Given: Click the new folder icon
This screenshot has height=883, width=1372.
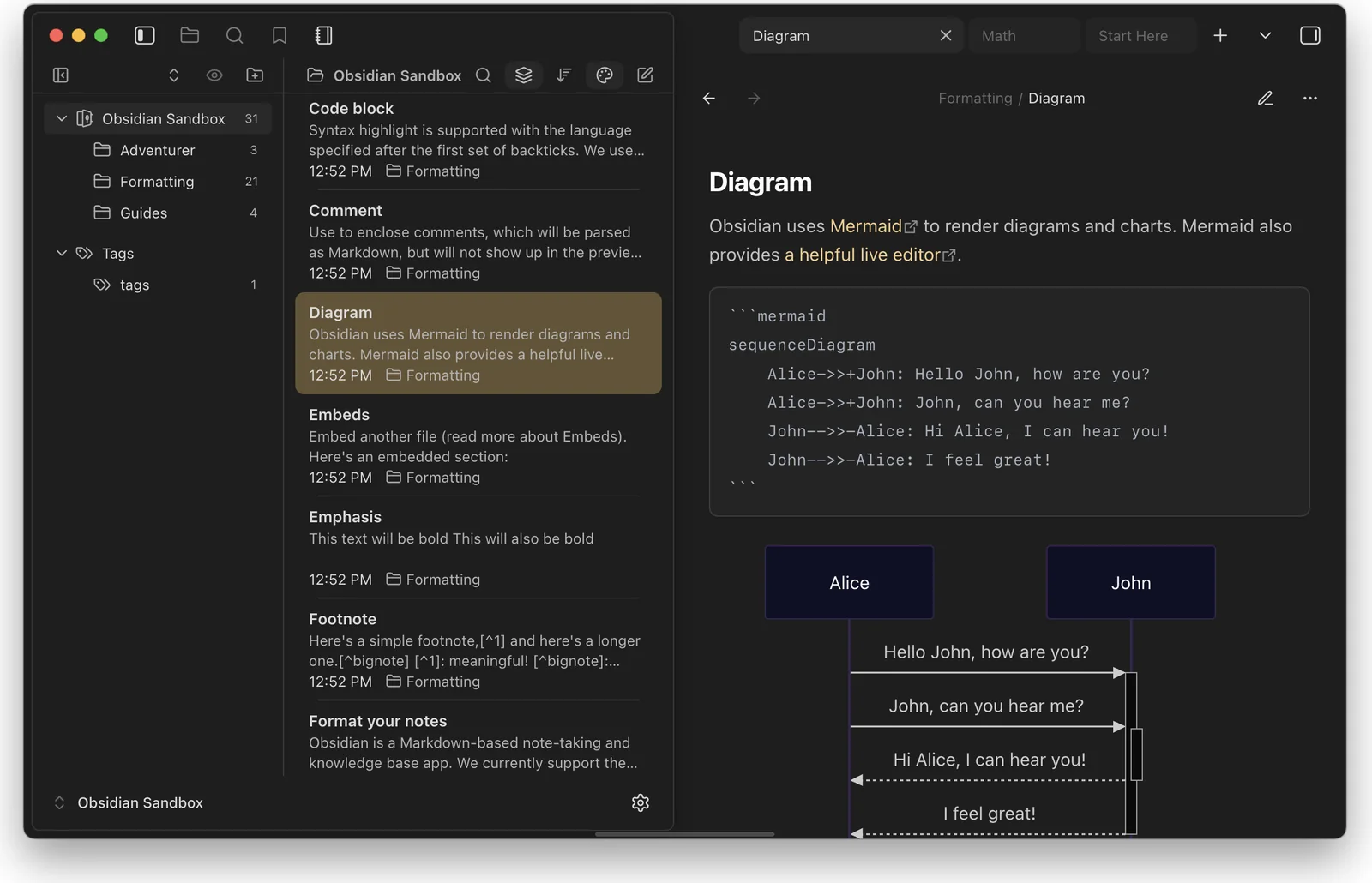Looking at the screenshot, I should pos(255,75).
